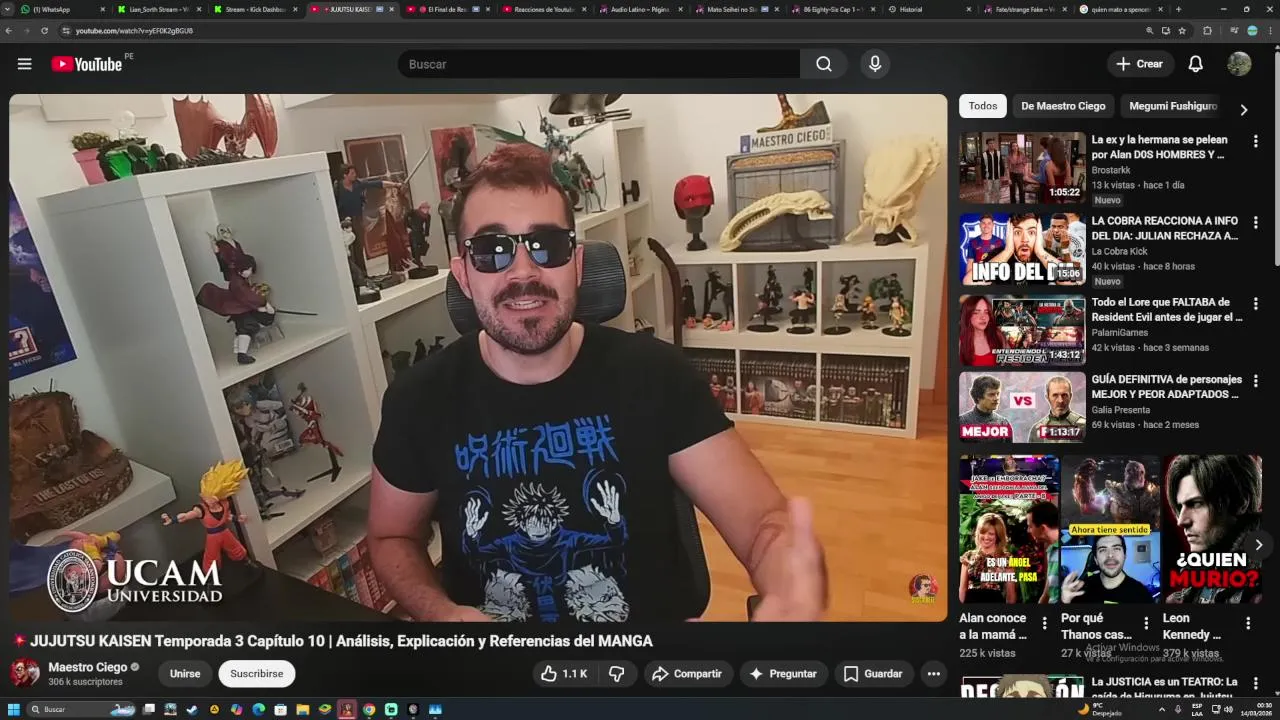Open the "ES UN ÁNGEL" short thumbnail
Image resolution: width=1280 pixels, height=720 pixels.
point(1009,530)
